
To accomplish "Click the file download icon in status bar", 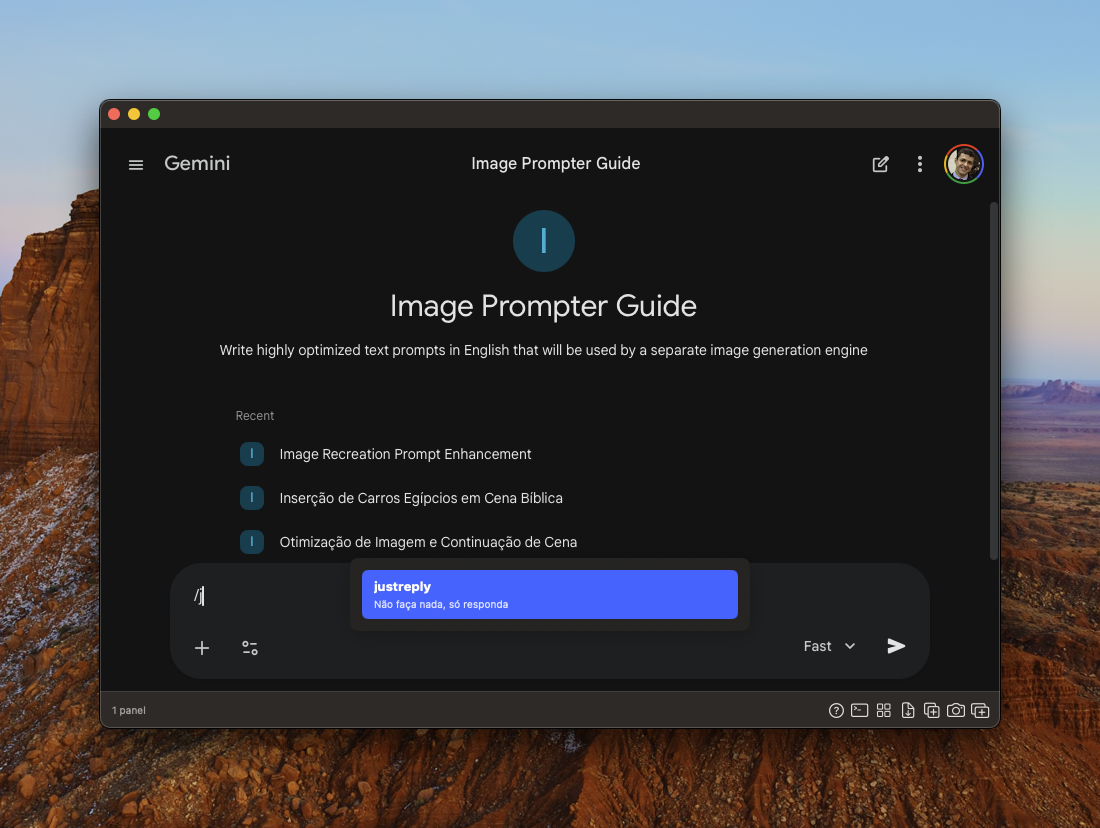I will [x=907, y=710].
